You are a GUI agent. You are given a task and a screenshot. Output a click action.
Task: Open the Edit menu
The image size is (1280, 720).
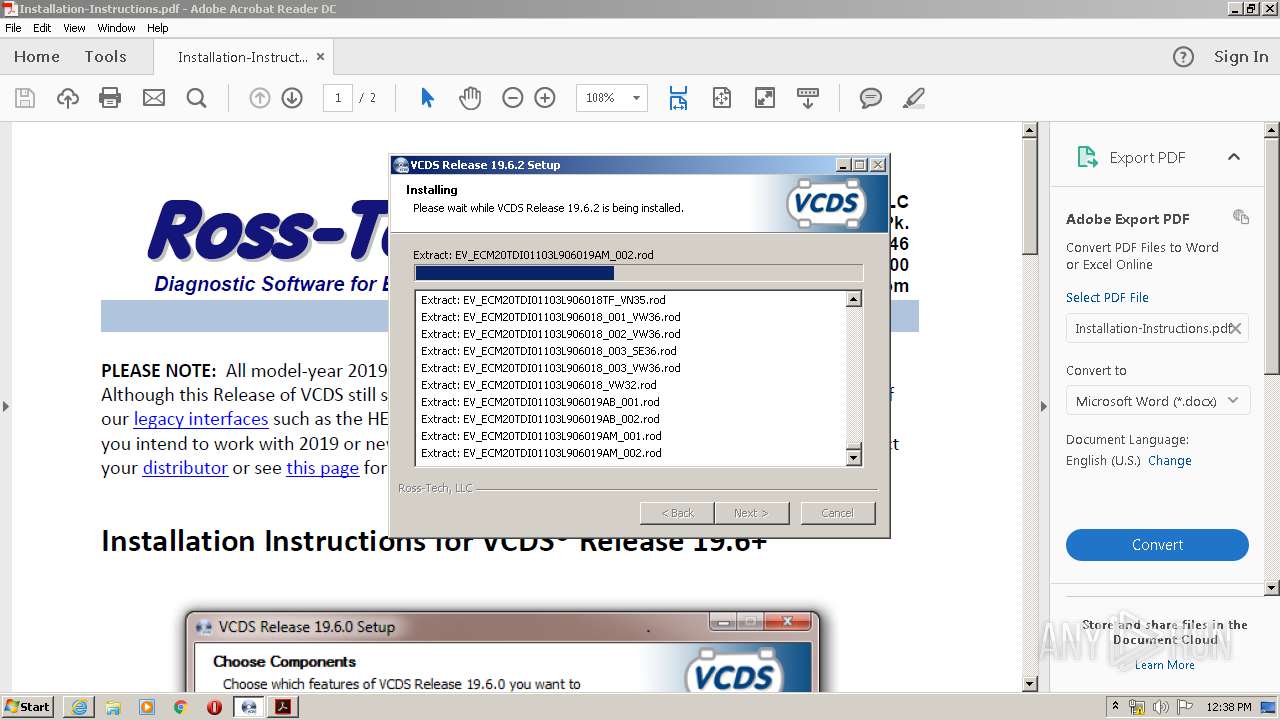42,28
